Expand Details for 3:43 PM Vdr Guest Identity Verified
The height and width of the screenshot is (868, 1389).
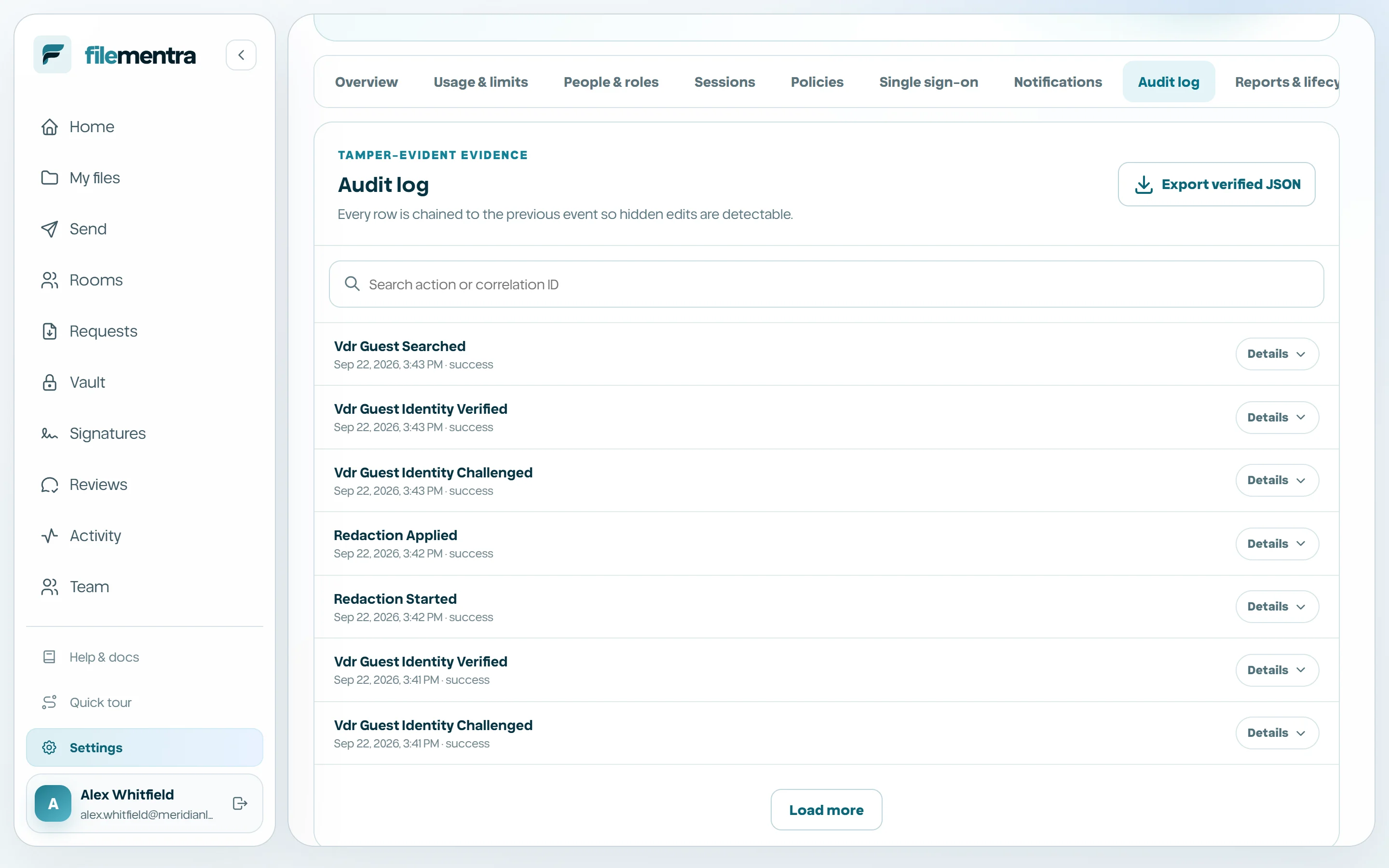(x=1277, y=417)
